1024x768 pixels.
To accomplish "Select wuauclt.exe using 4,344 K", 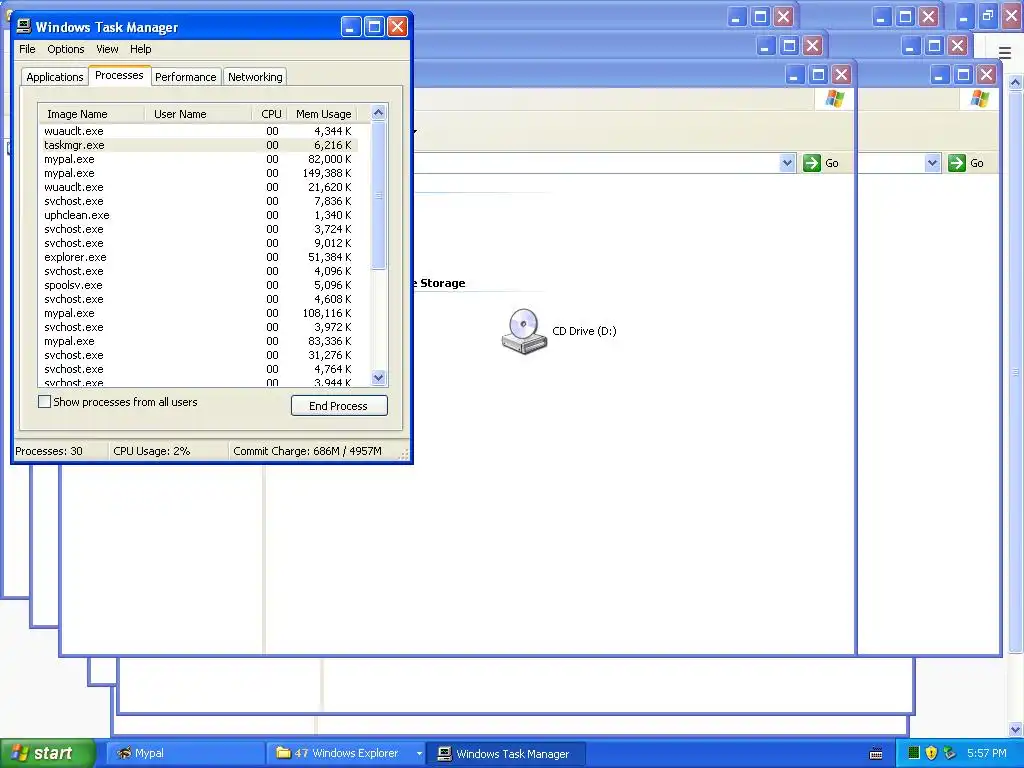I will click(199, 131).
